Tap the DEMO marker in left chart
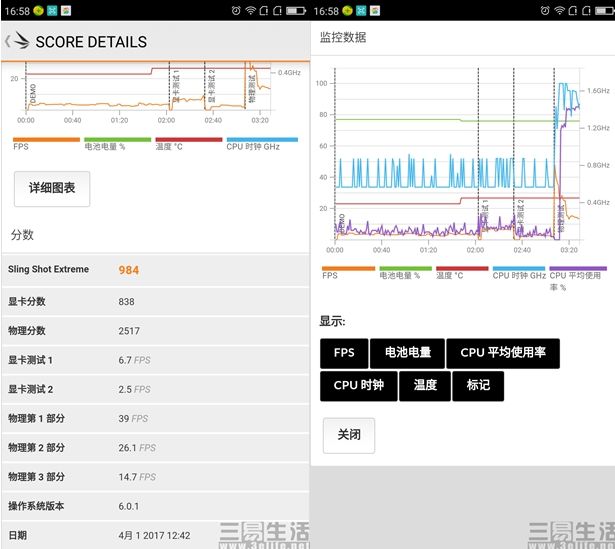This screenshot has width=615, height=549. (x=33, y=93)
